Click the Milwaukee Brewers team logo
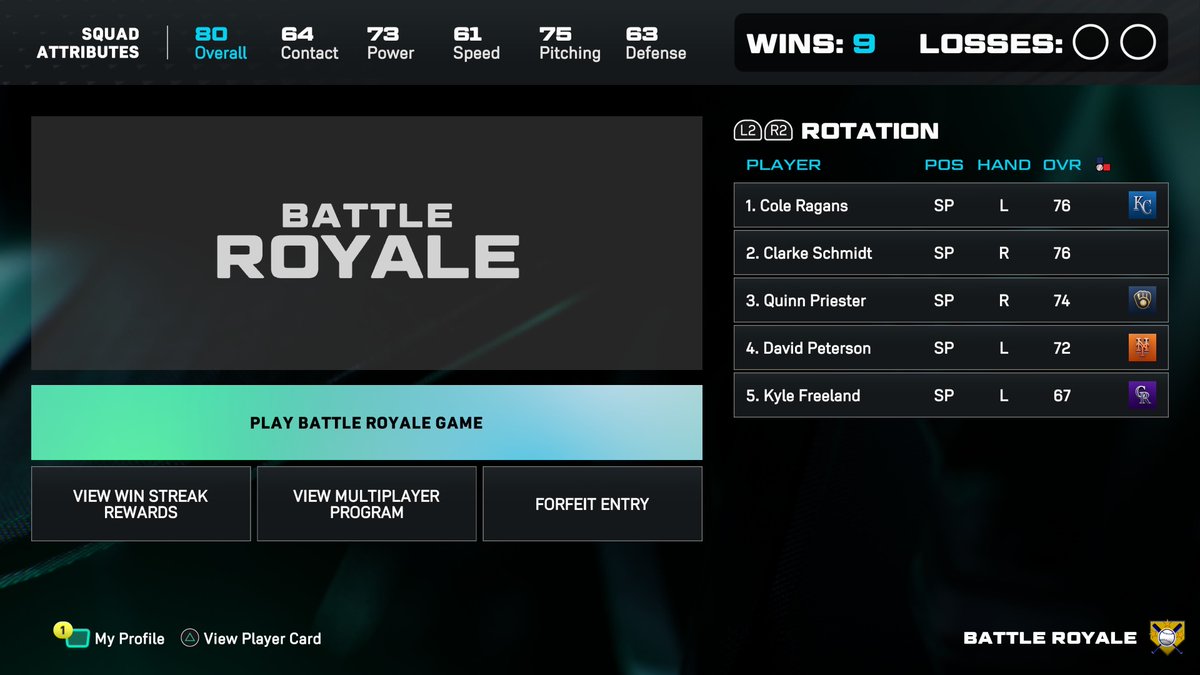1200x675 pixels. pos(1142,301)
